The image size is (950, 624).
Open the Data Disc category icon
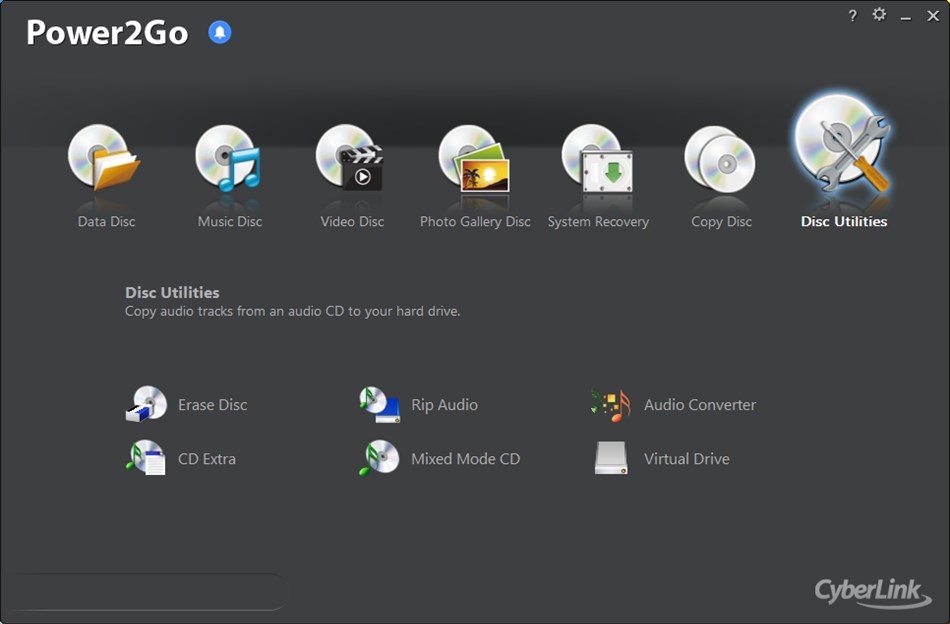click(104, 158)
